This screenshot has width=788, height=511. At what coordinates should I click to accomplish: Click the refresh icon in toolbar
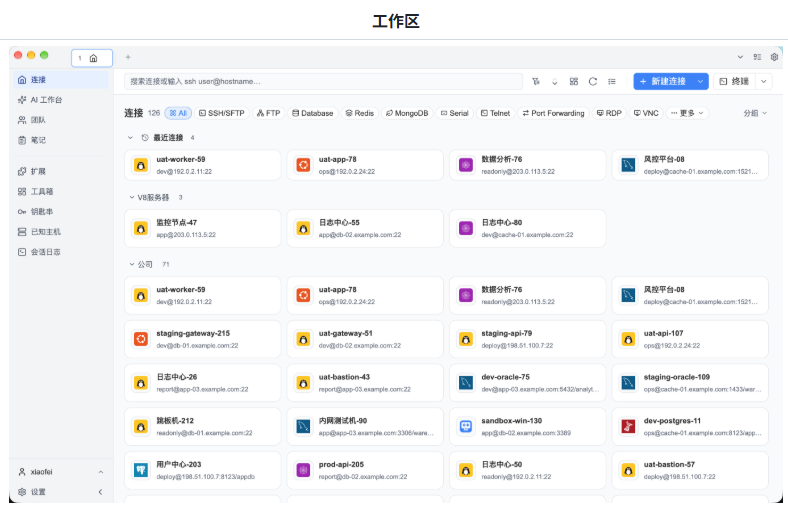(x=593, y=81)
